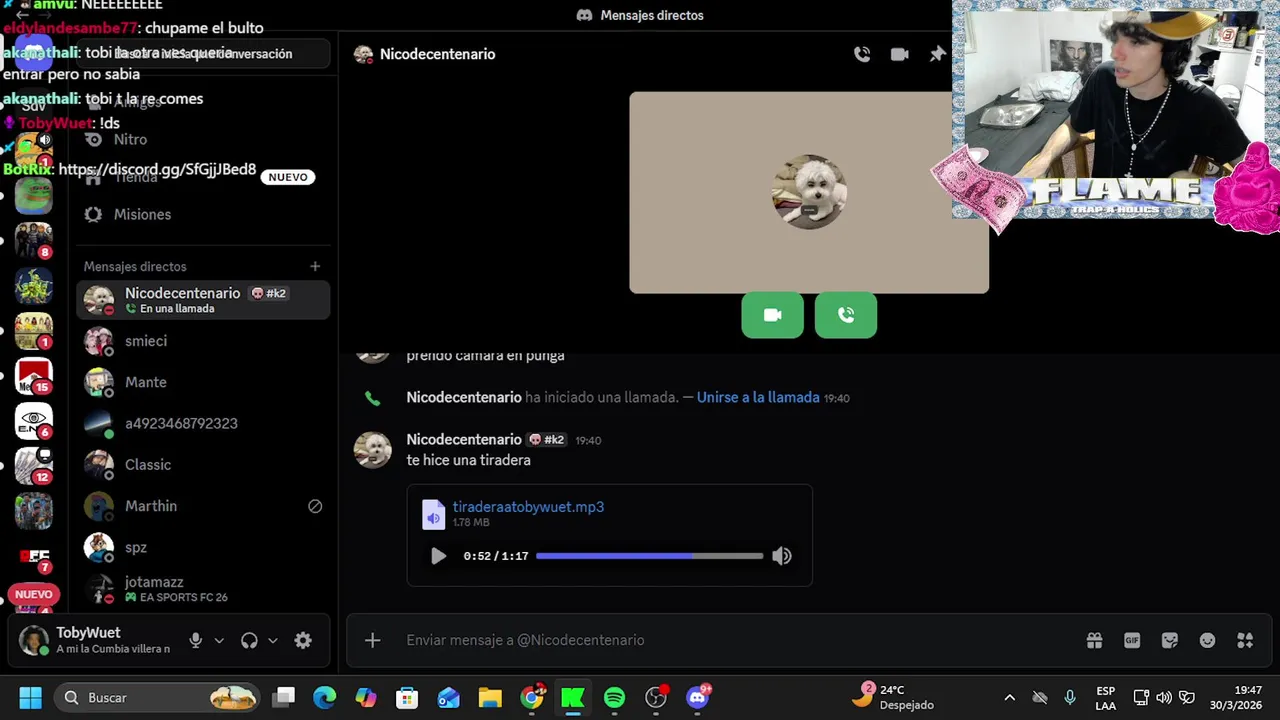
Task: Click the plus attach button in message bar
Action: tap(372, 640)
